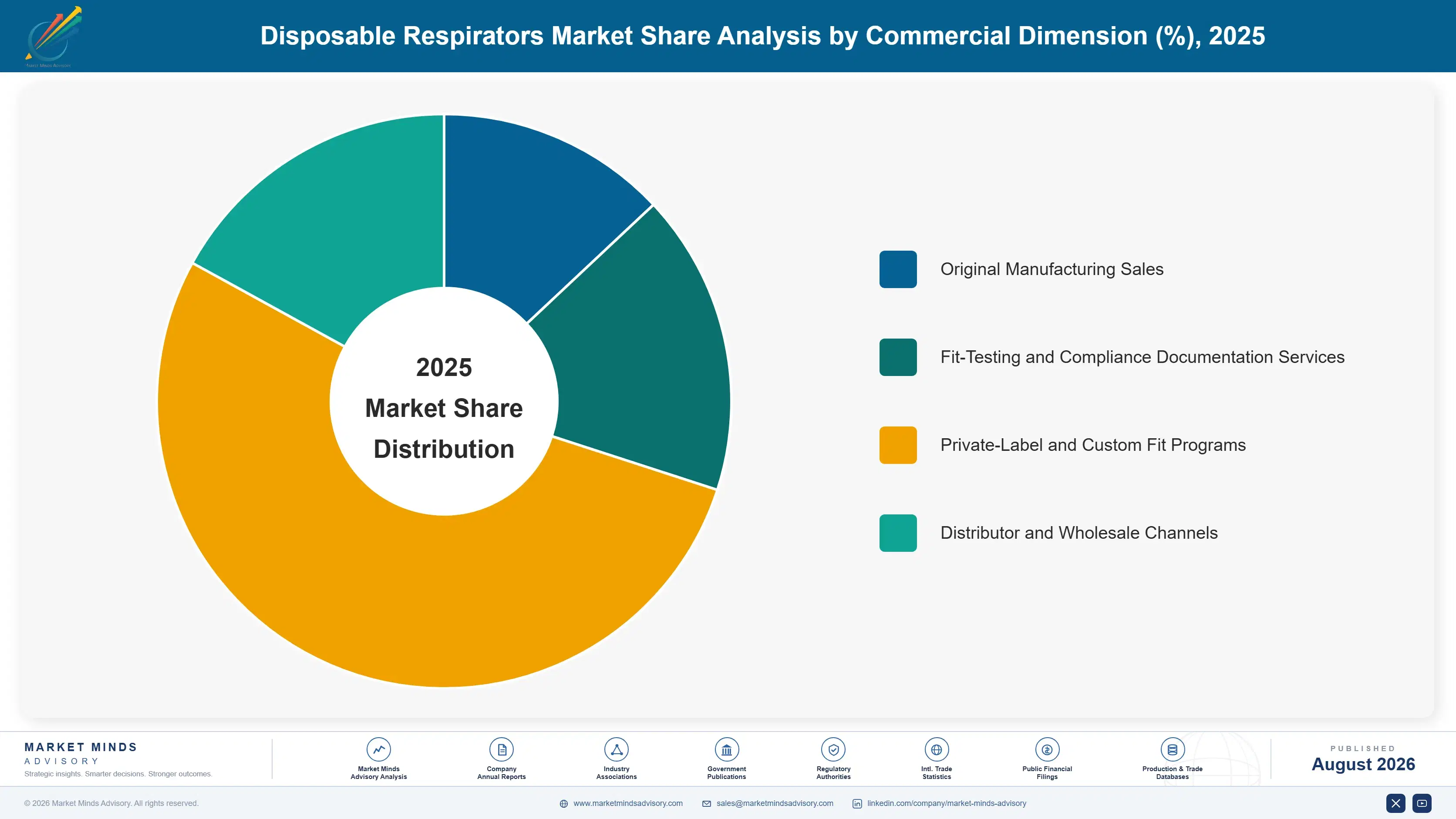Open www.marketmindsadvisory.com link
Viewport: 1456px width, 819px height.
628,803
